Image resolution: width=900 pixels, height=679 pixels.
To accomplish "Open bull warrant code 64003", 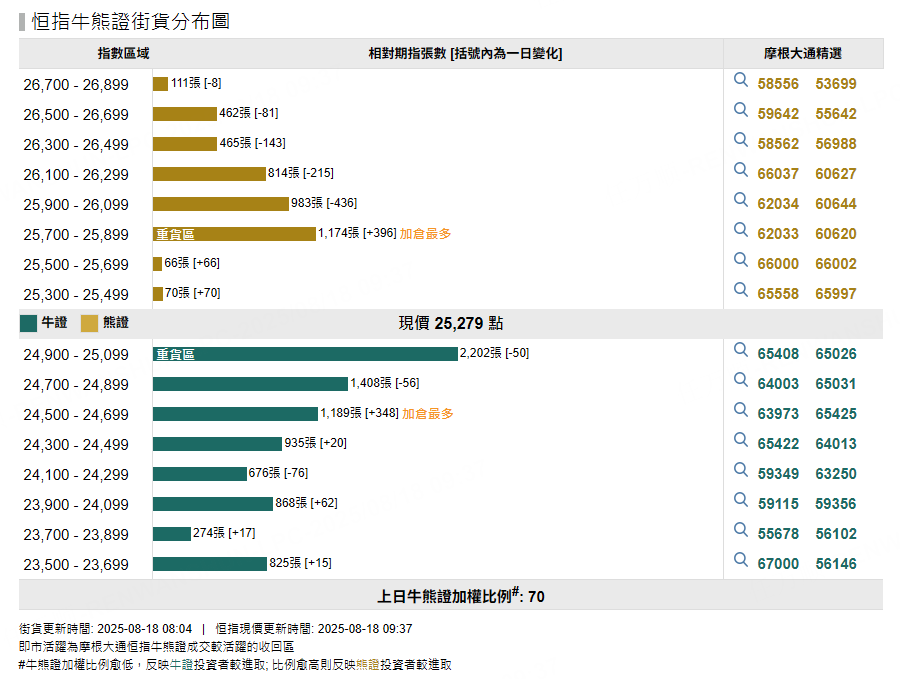I will point(778,383).
